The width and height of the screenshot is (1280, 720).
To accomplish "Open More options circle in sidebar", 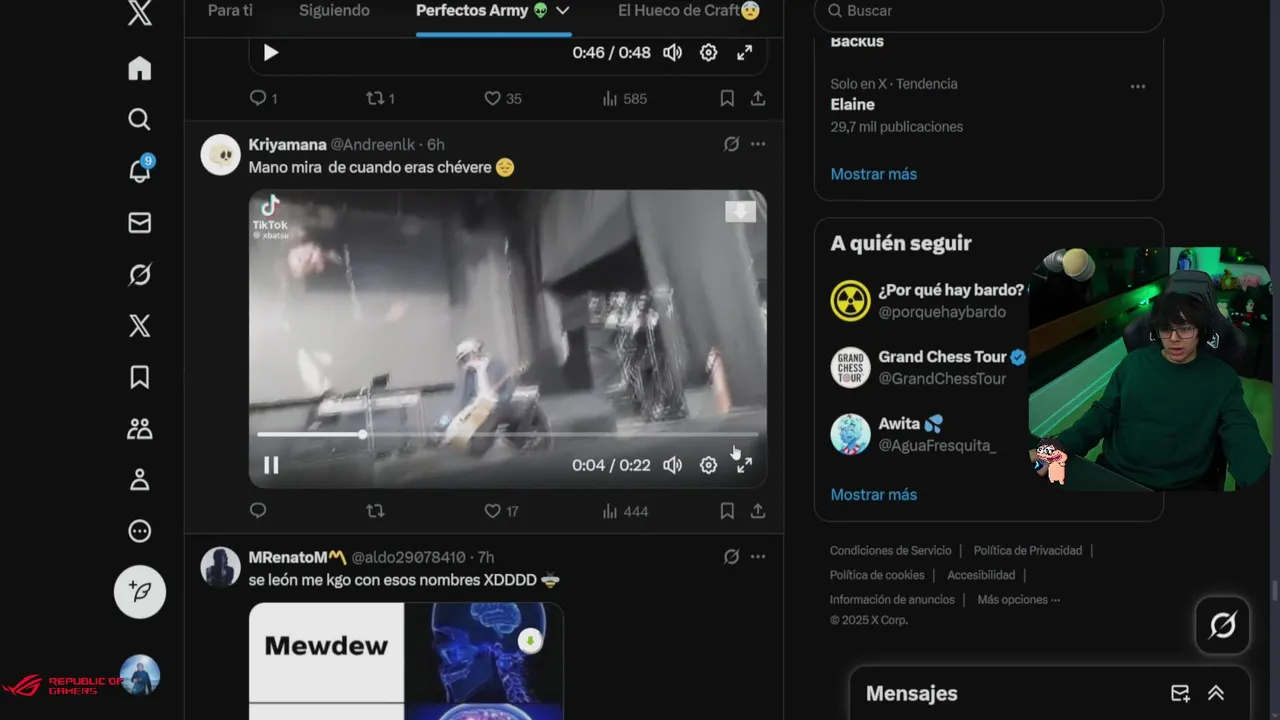I will point(140,531).
